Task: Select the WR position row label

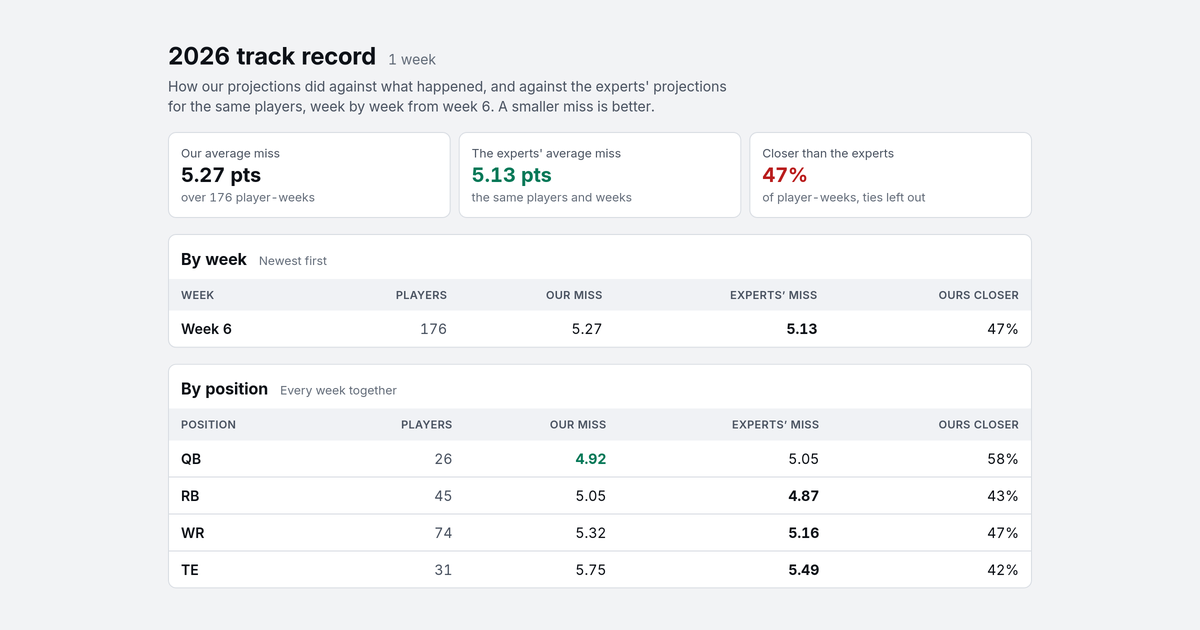Action: tap(193, 533)
